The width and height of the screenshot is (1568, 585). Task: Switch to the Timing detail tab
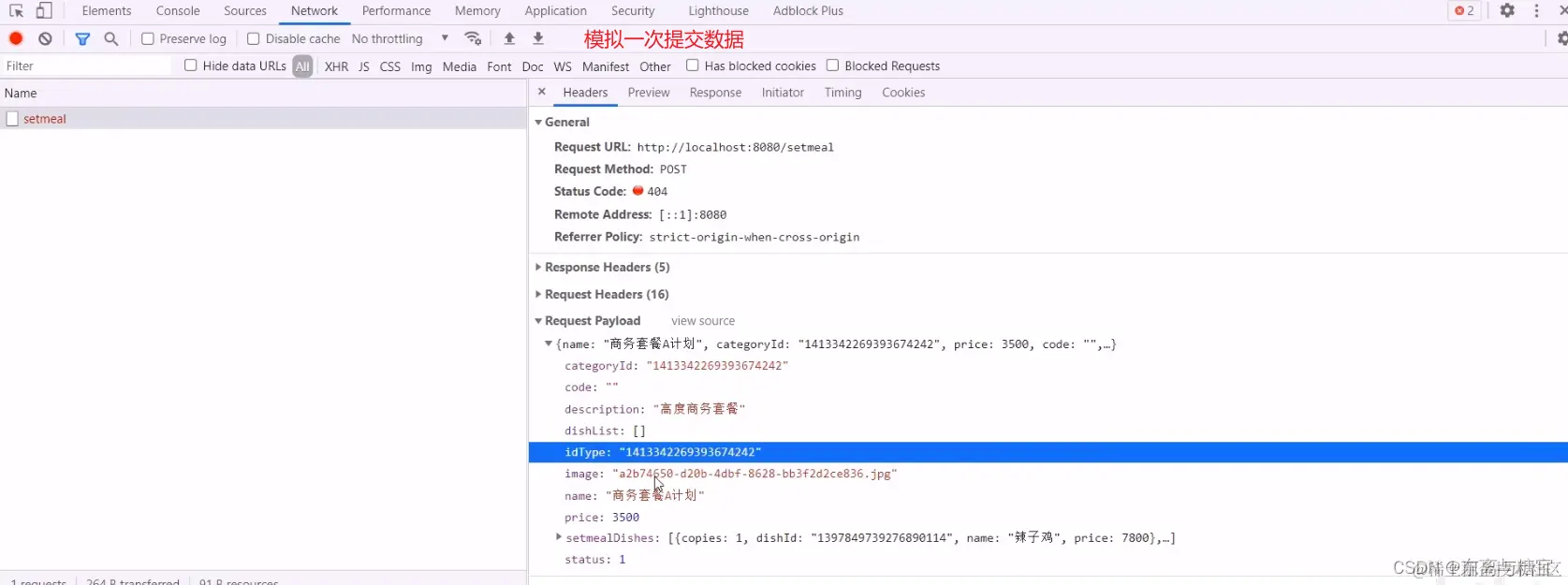843,93
